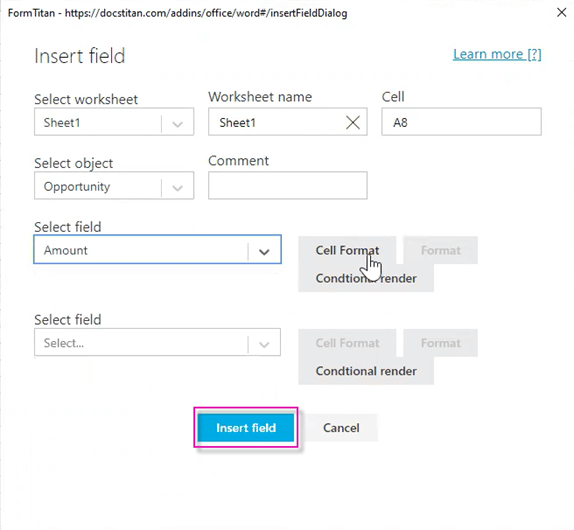
Task: Click the chevron arrow of the empty Select... dropdown
Action: (x=264, y=344)
